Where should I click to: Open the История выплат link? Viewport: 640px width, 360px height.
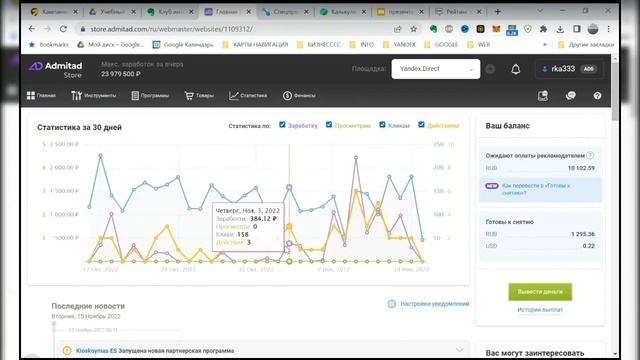coord(540,310)
